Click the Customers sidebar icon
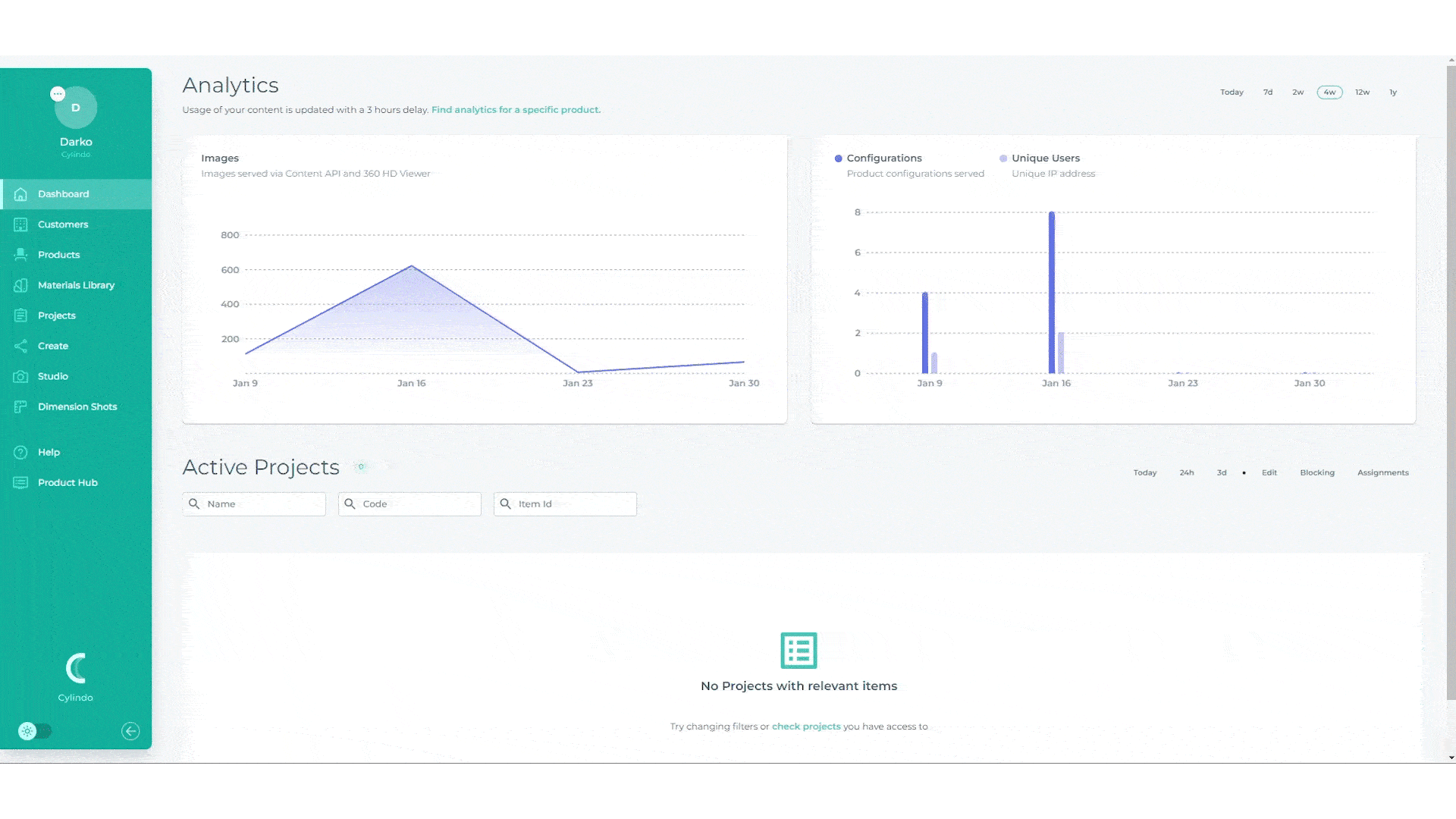This screenshot has width=1456, height=819. tap(20, 224)
